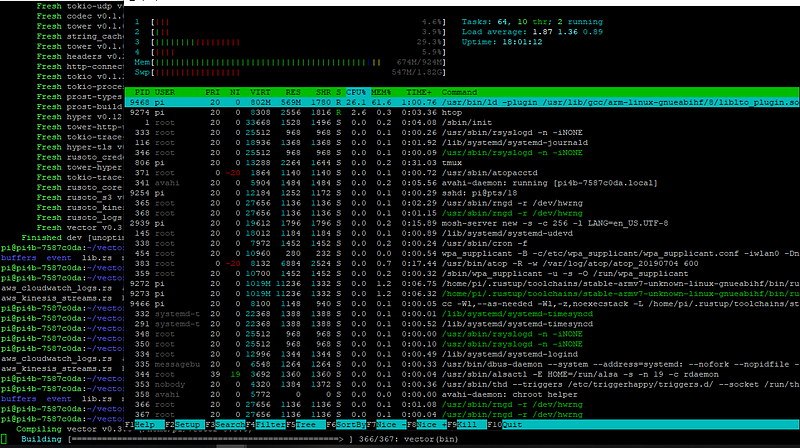Click the Finished dev line in left pane
The height and width of the screenshot is (448, 800).
pyautogui.click(x=72, y=238)
